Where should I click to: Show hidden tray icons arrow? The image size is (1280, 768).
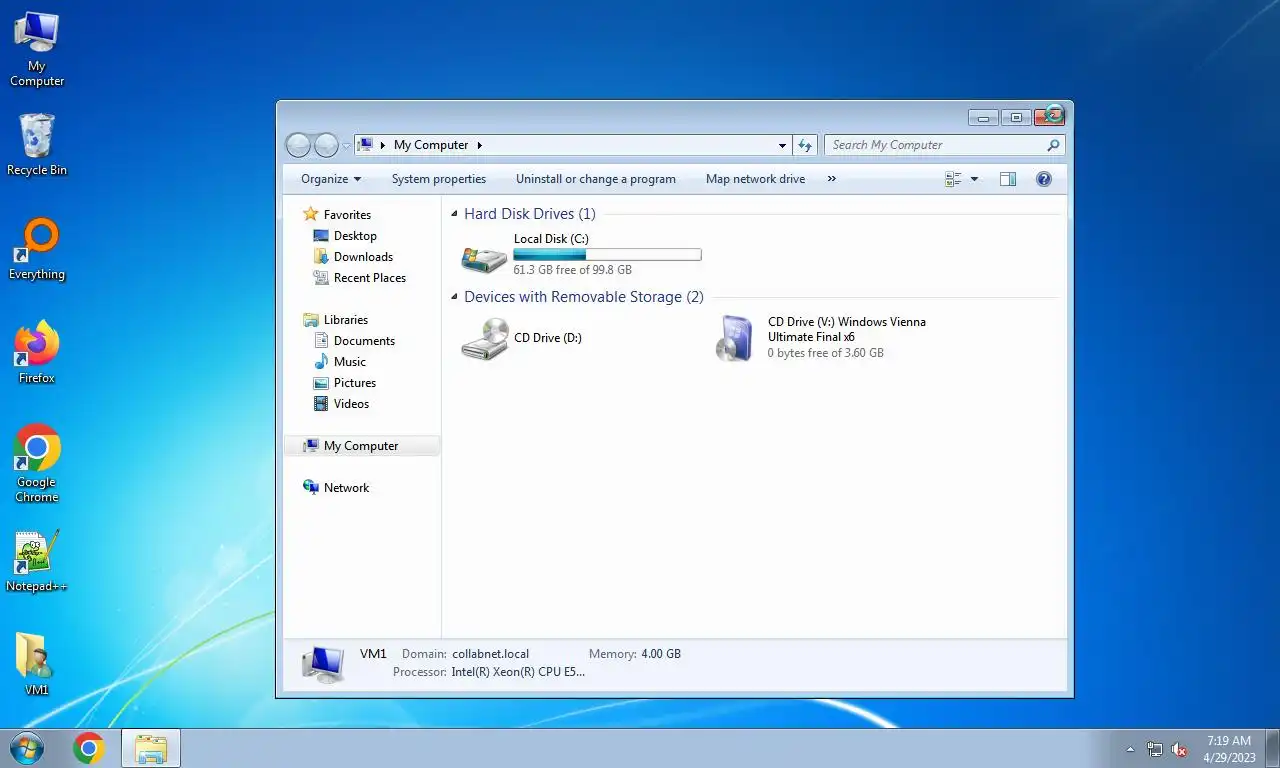pos(1131,749)
